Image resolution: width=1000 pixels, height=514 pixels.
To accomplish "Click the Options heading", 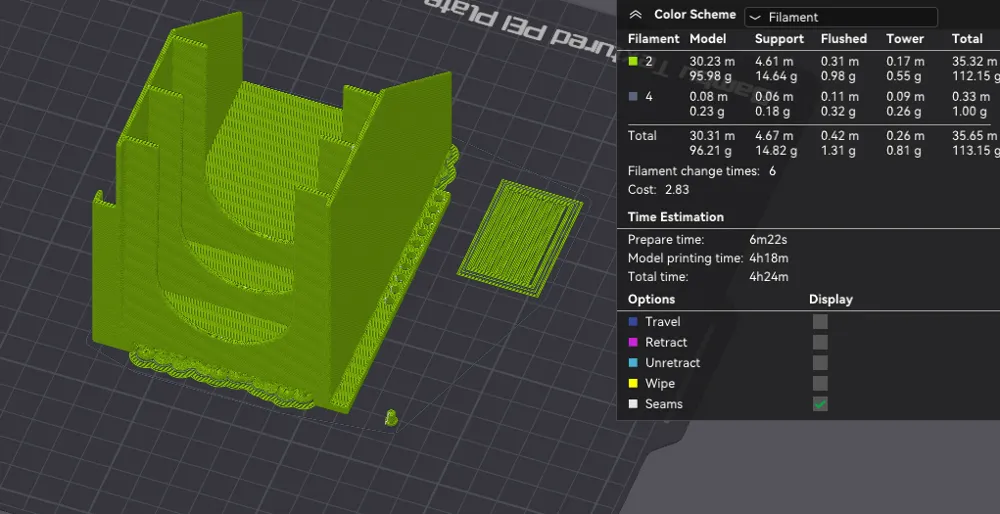I will pyautogui.click(x=651, y=299).
